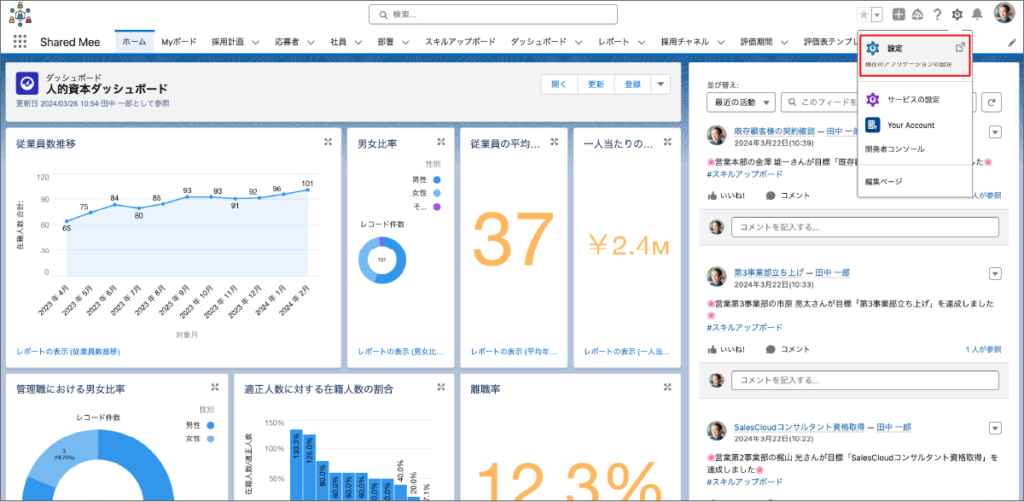This screenshot has height=502, width=1024.
Task: Open the Myボード tab
Action: coord(179,42)
